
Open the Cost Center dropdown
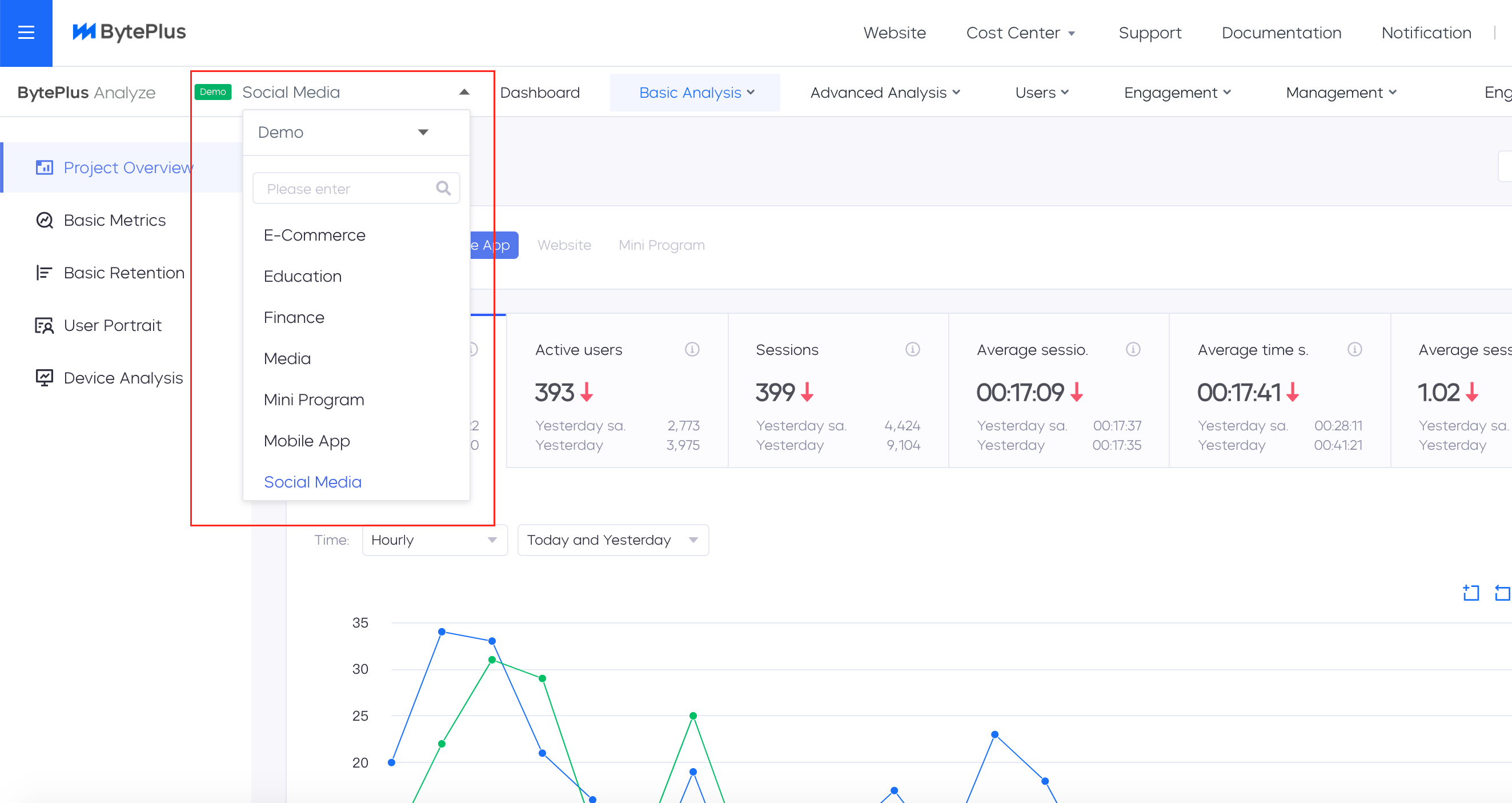[x=1020, y=33]
